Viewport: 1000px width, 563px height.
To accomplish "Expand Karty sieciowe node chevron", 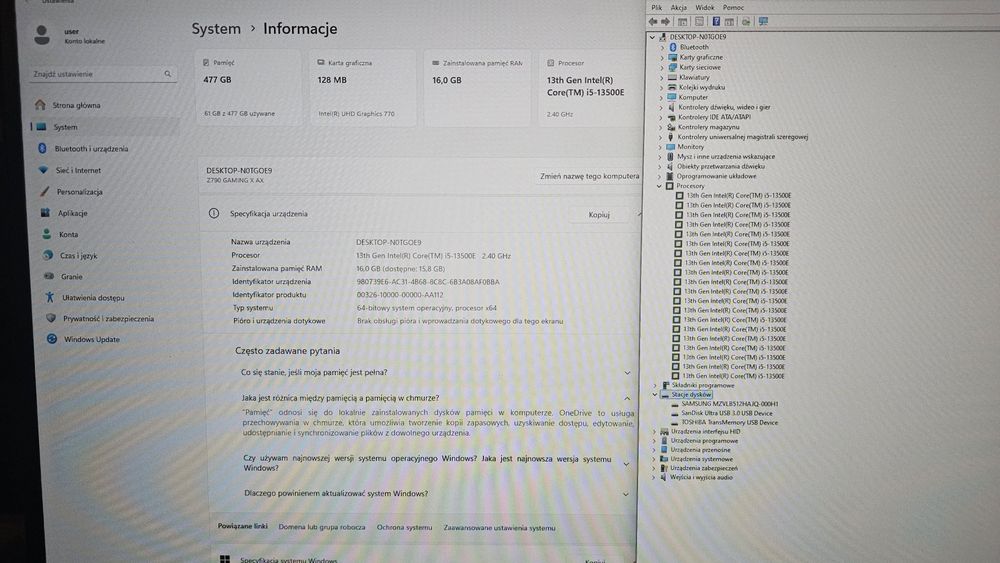I will [662, 68].
